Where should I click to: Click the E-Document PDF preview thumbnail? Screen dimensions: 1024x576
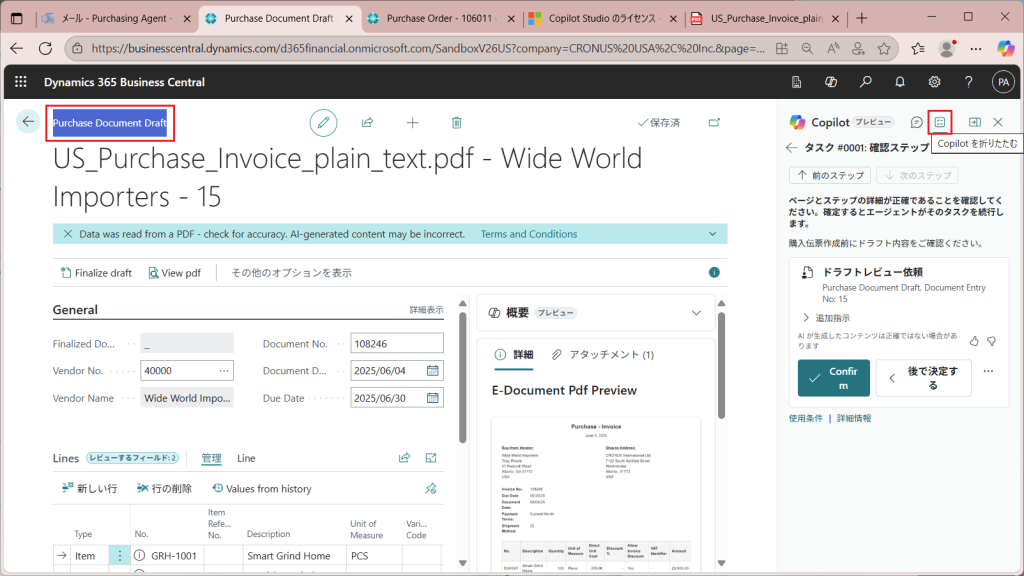point(596,493)
